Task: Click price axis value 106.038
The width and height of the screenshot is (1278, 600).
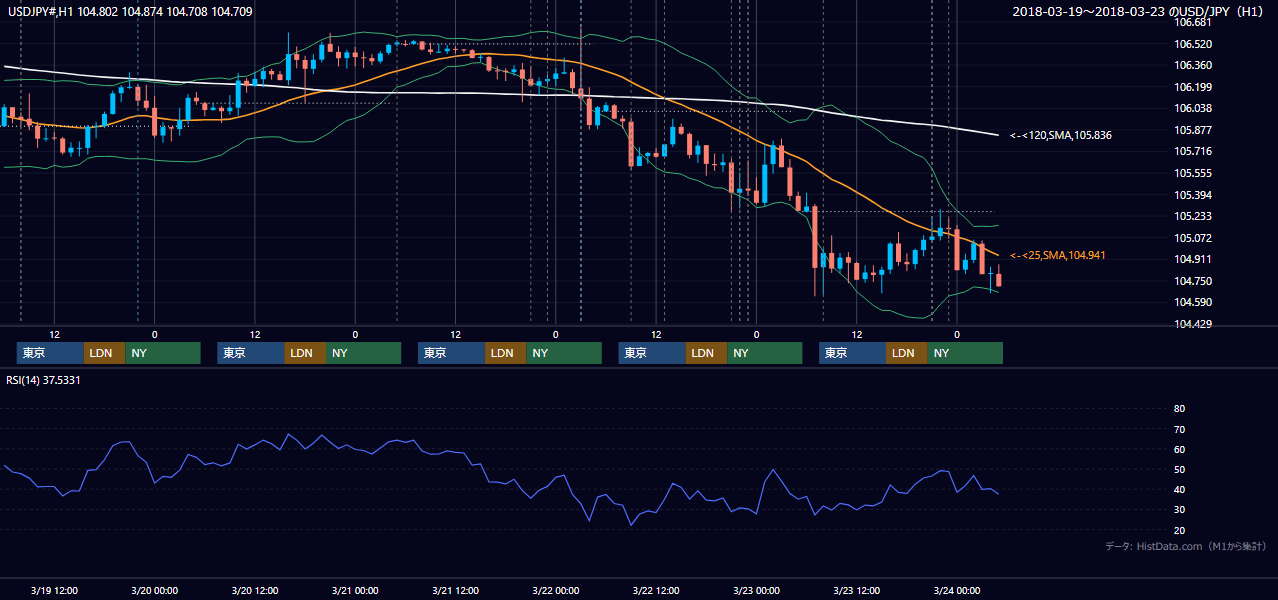Action: coord(1193,108)
